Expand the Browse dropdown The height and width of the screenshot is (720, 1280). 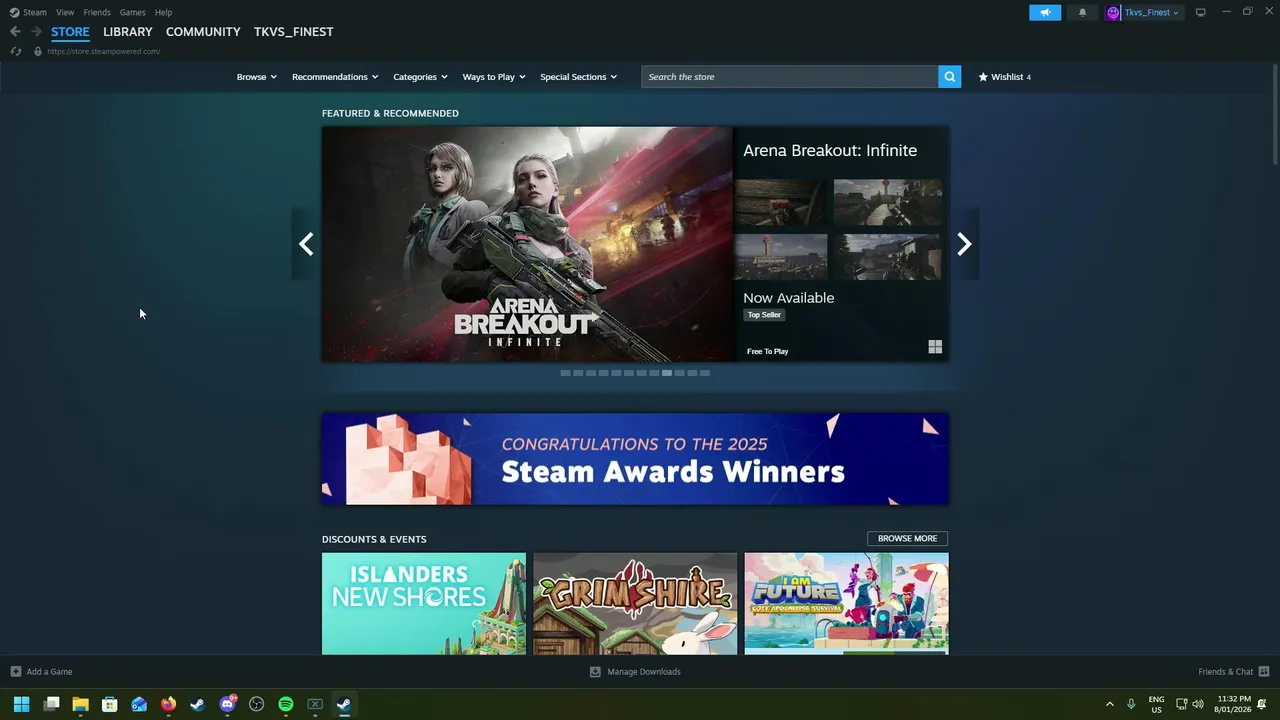(x=256, y=77)
